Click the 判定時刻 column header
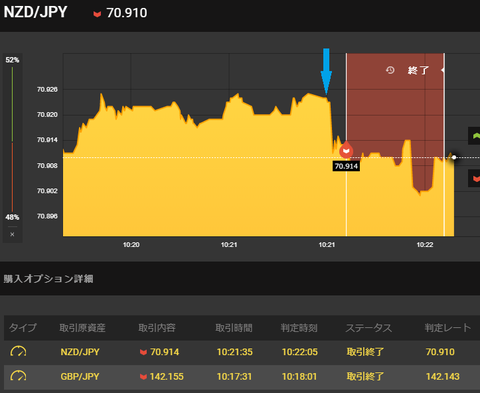Viewport: 480px width, 393px height. [299, 328]
